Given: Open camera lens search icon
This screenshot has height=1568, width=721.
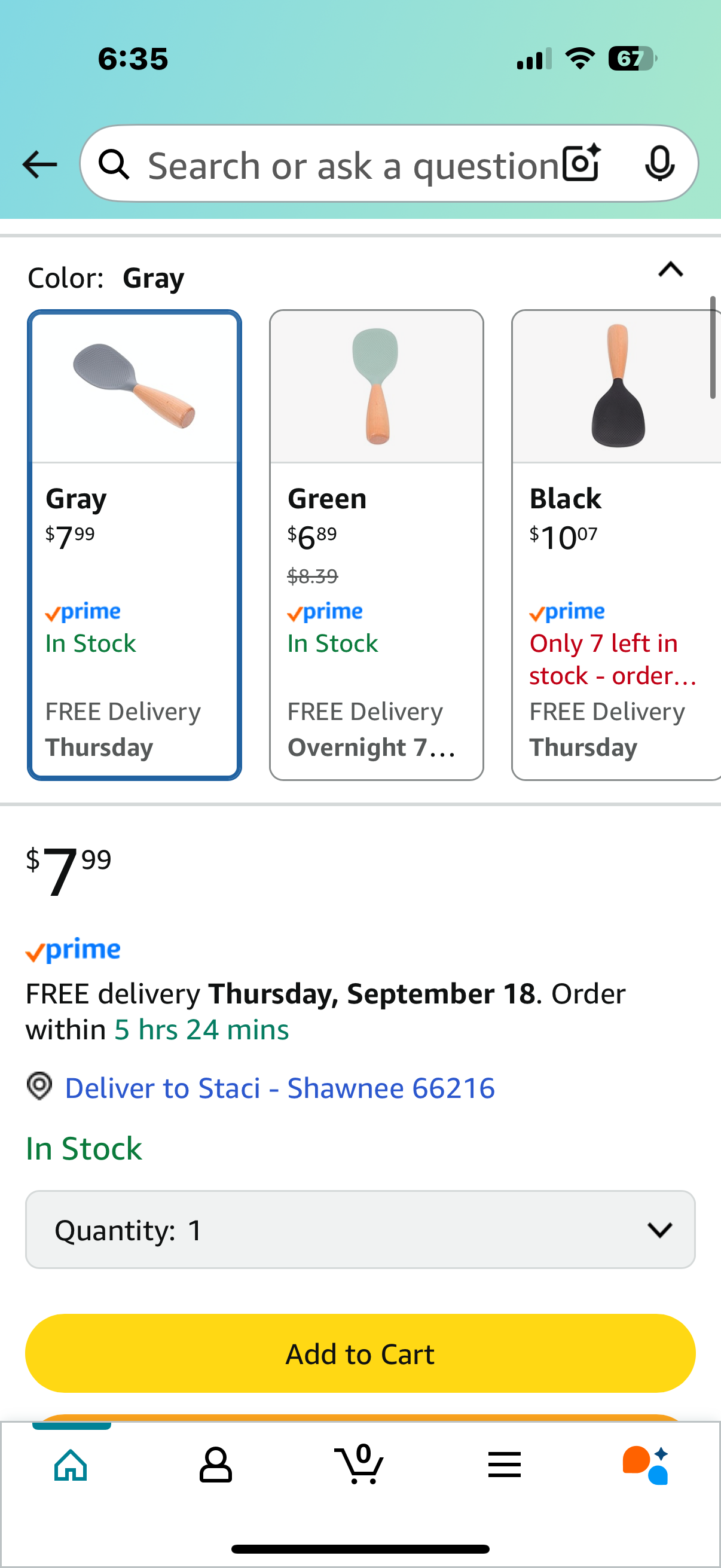Looking at the screenshot, I should pos(582,163).
